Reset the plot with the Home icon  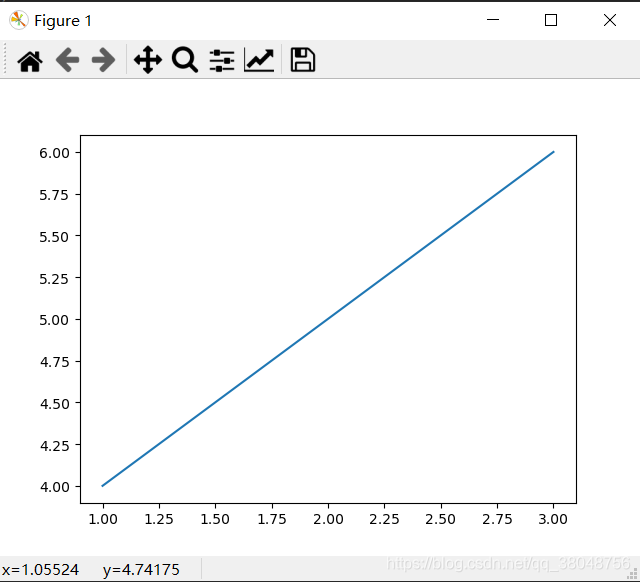click(30, 61)
